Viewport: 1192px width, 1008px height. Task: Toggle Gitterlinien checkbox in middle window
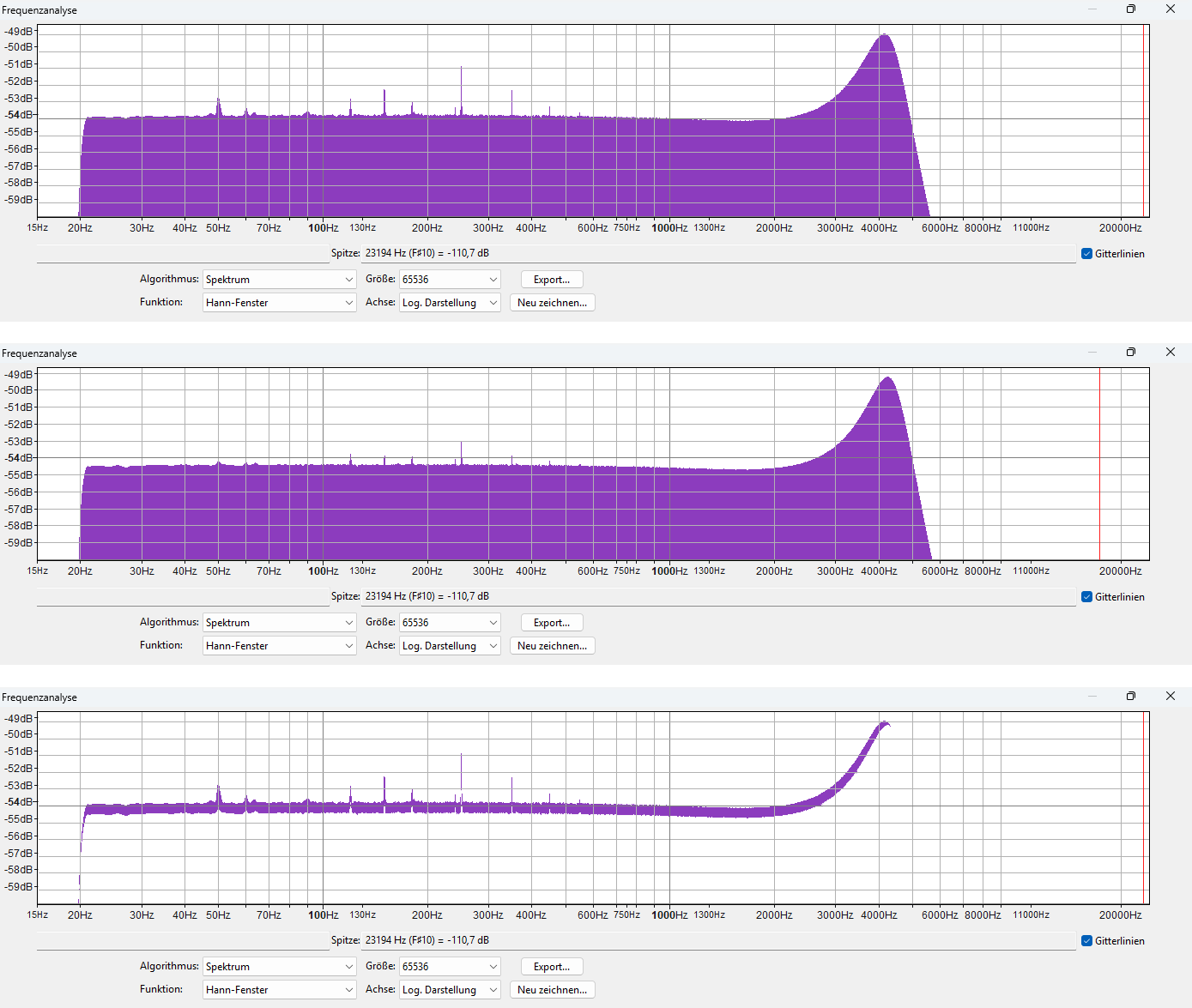1087,597
